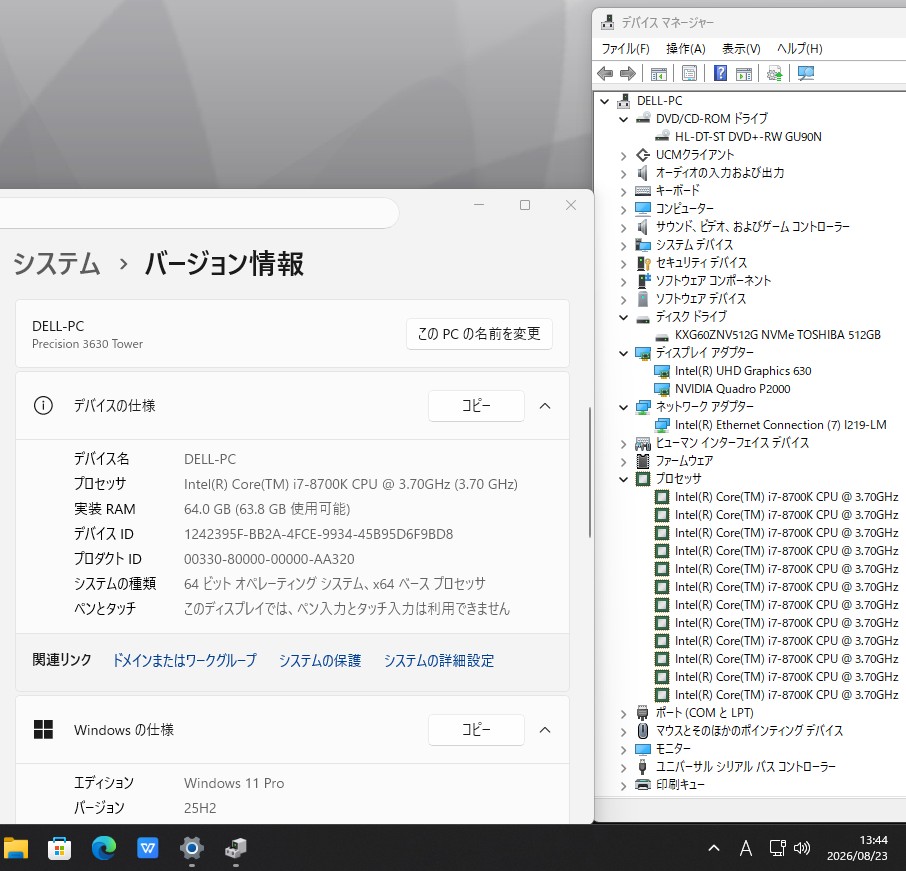
Task: Go to システム breadcrumb
Action: point(57,264)
